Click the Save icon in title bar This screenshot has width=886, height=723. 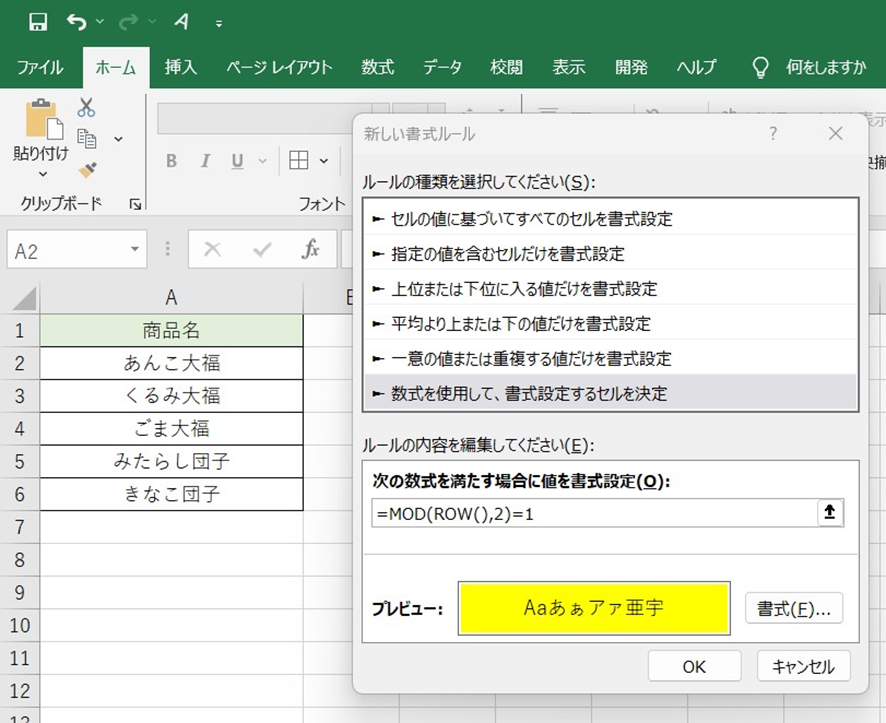[x=38, y=21]
